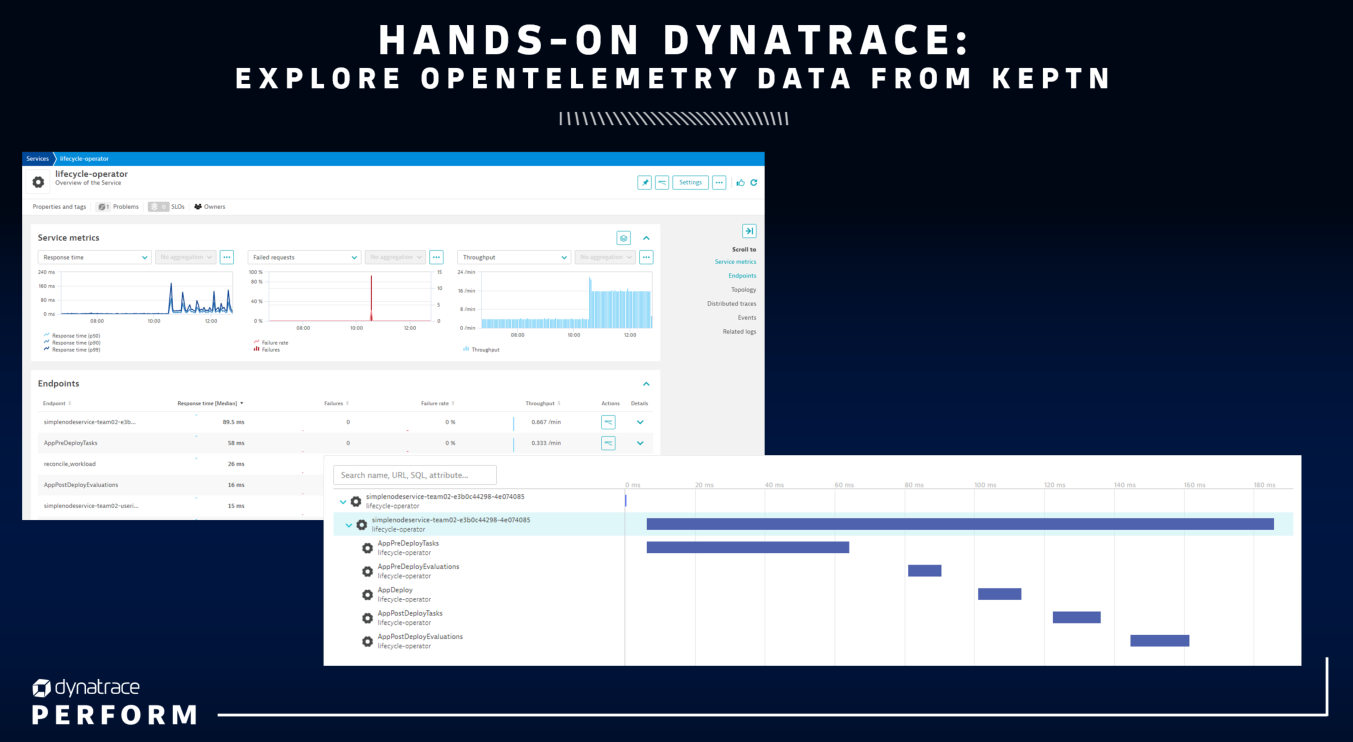The width and height of the screenshot is (1353, 742).
Task: Click the filter icon beside Settings
Action: (662, 182)
